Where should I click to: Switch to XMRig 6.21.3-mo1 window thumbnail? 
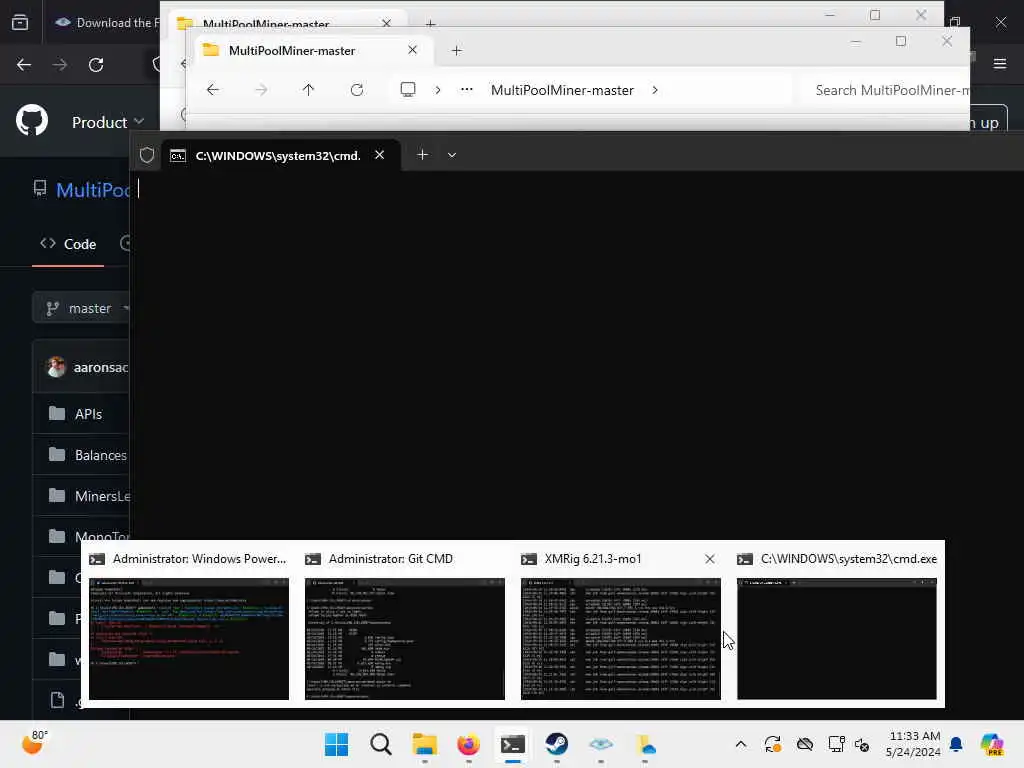(x=621, y=638)
